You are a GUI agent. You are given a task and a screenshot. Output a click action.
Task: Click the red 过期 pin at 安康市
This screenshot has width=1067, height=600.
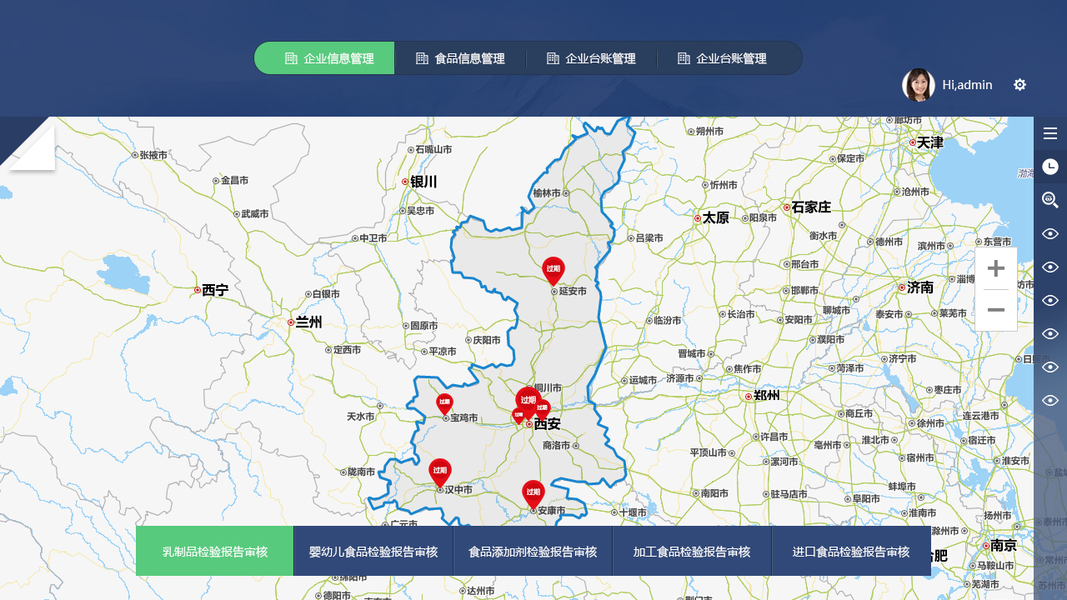(x=533, y=494)
